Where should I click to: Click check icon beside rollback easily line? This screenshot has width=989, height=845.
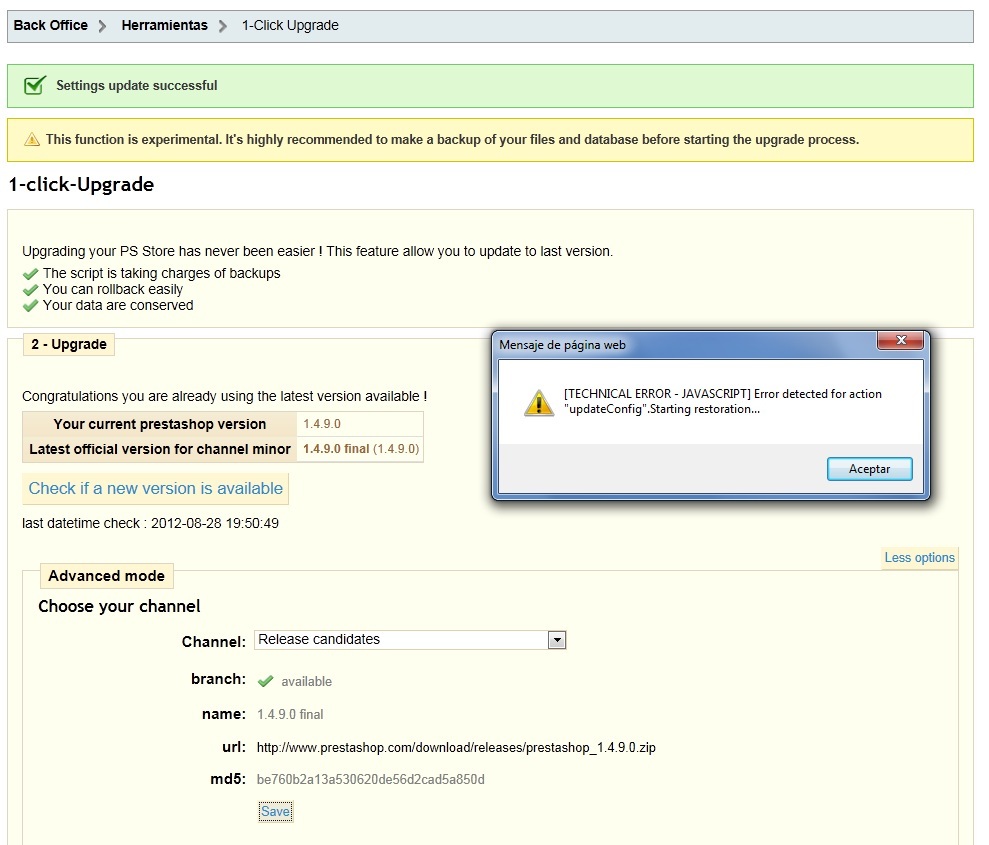[30, 290]
